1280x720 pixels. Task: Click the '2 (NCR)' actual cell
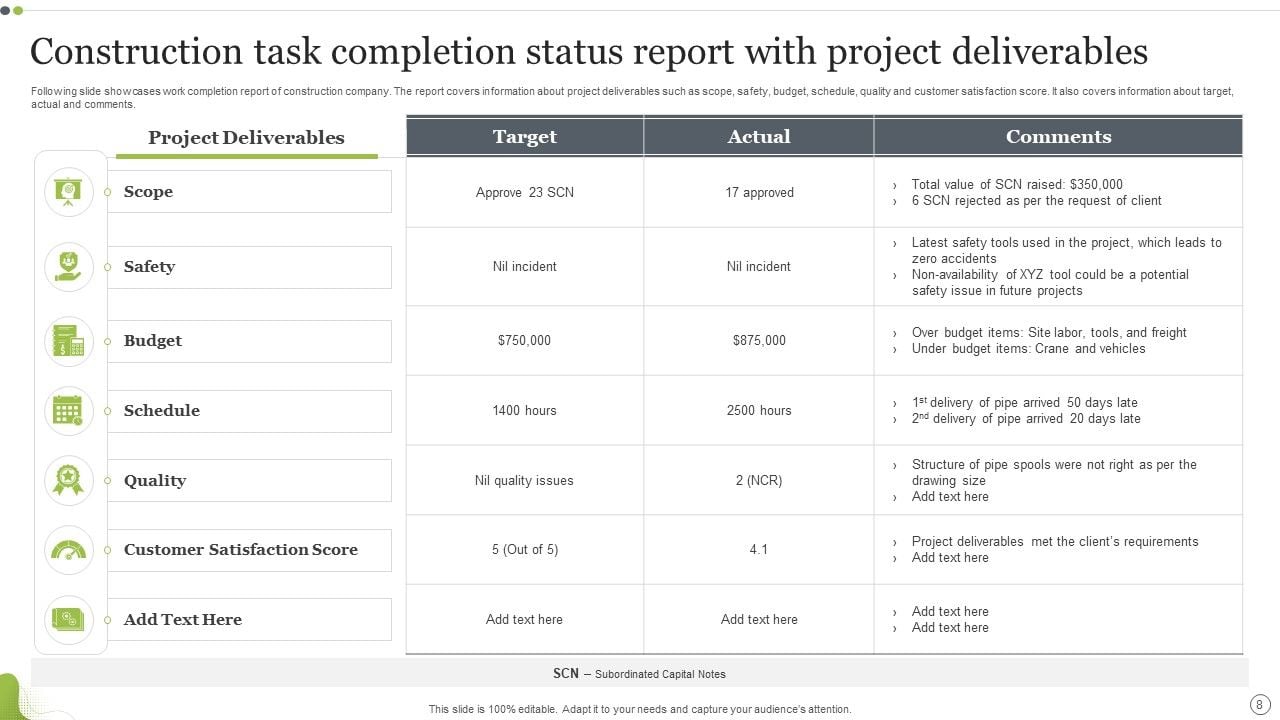[759, 480]
